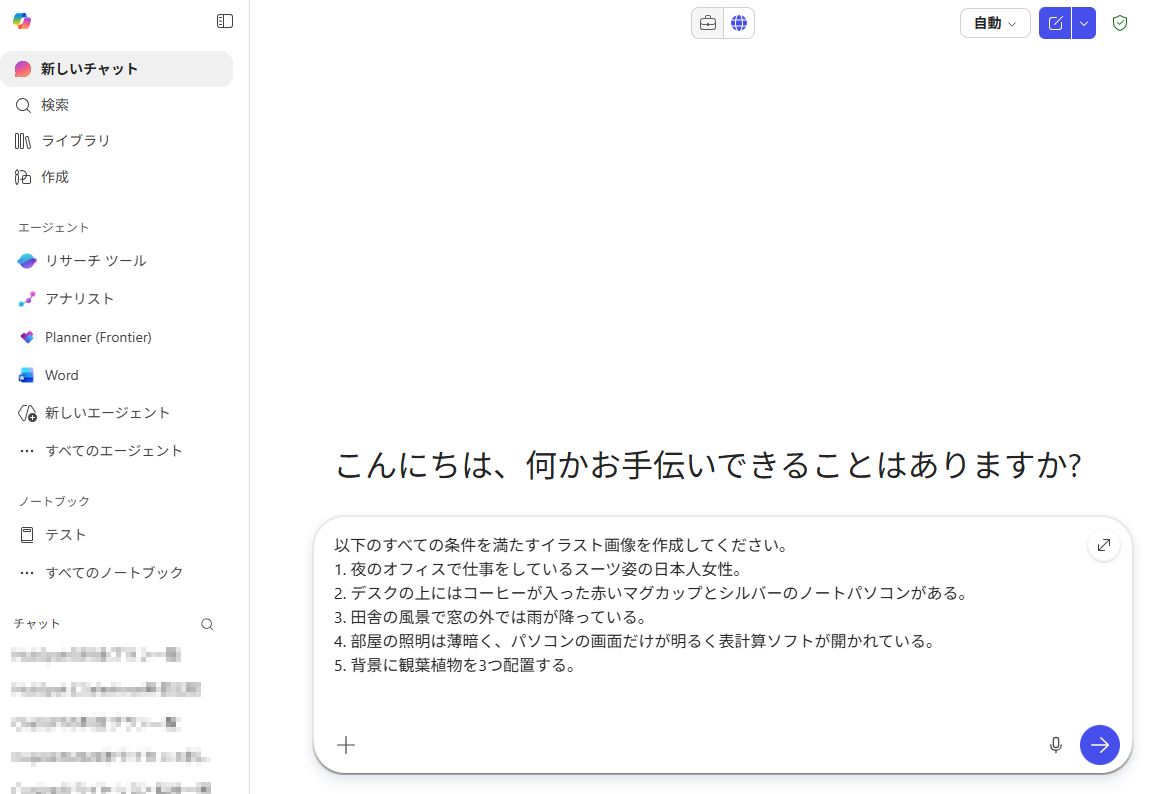Click the new chat compose icon

(1055, 23)
